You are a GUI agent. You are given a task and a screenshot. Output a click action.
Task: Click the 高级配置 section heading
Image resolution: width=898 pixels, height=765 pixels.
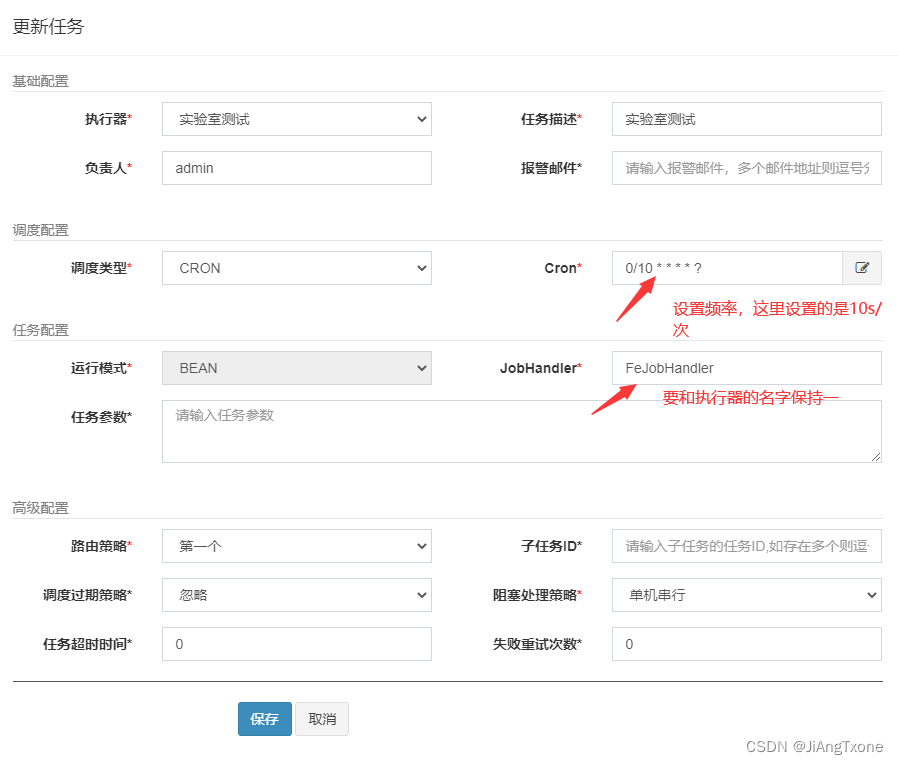pyautogui.click(x=41, y=508)
